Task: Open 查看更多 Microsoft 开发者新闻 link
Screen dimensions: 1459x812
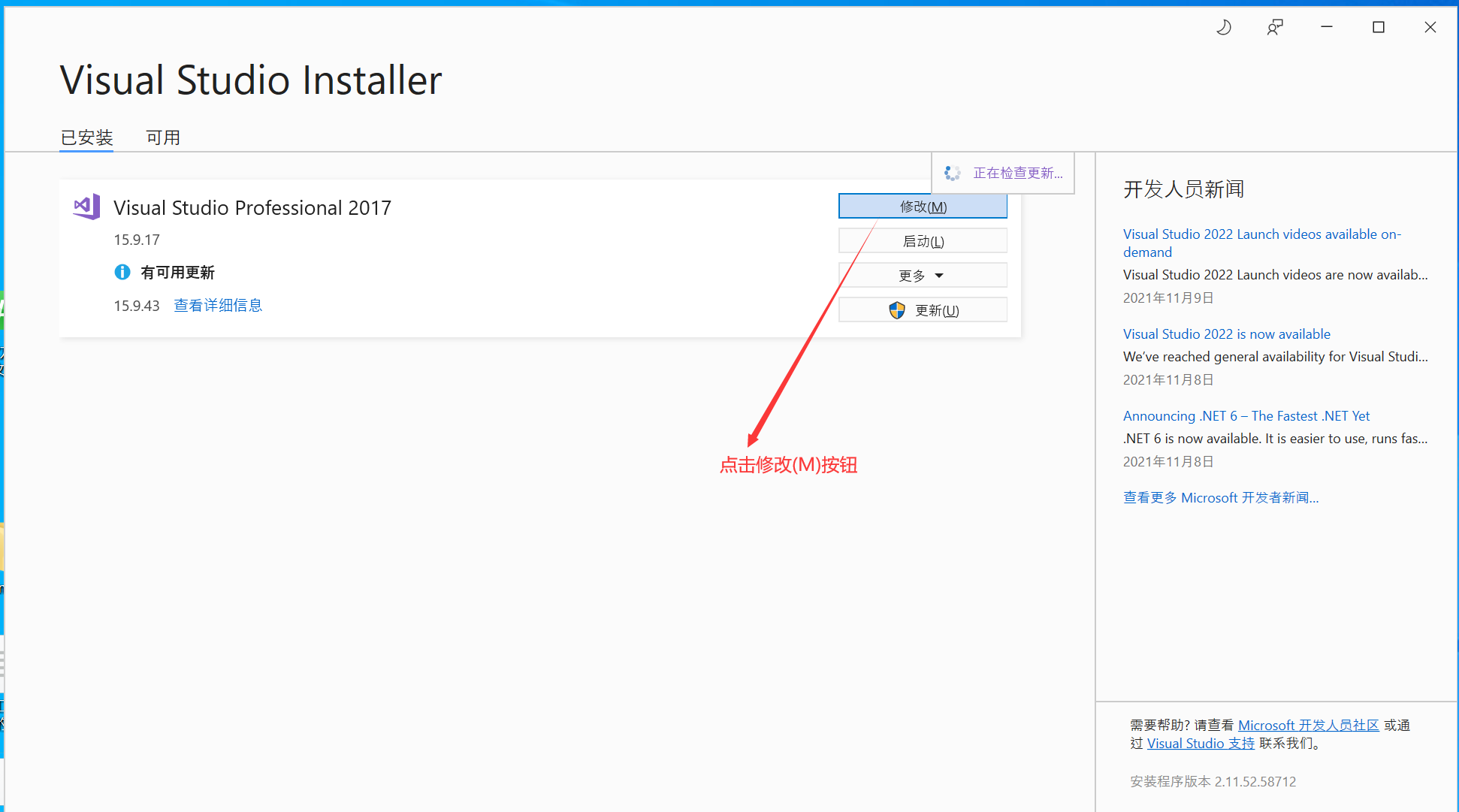Action: point(1220,497)
